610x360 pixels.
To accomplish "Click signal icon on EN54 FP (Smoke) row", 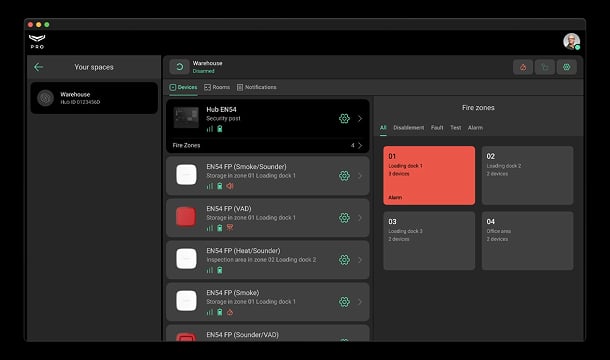I will pyautogui.click(x=210, y=312).
